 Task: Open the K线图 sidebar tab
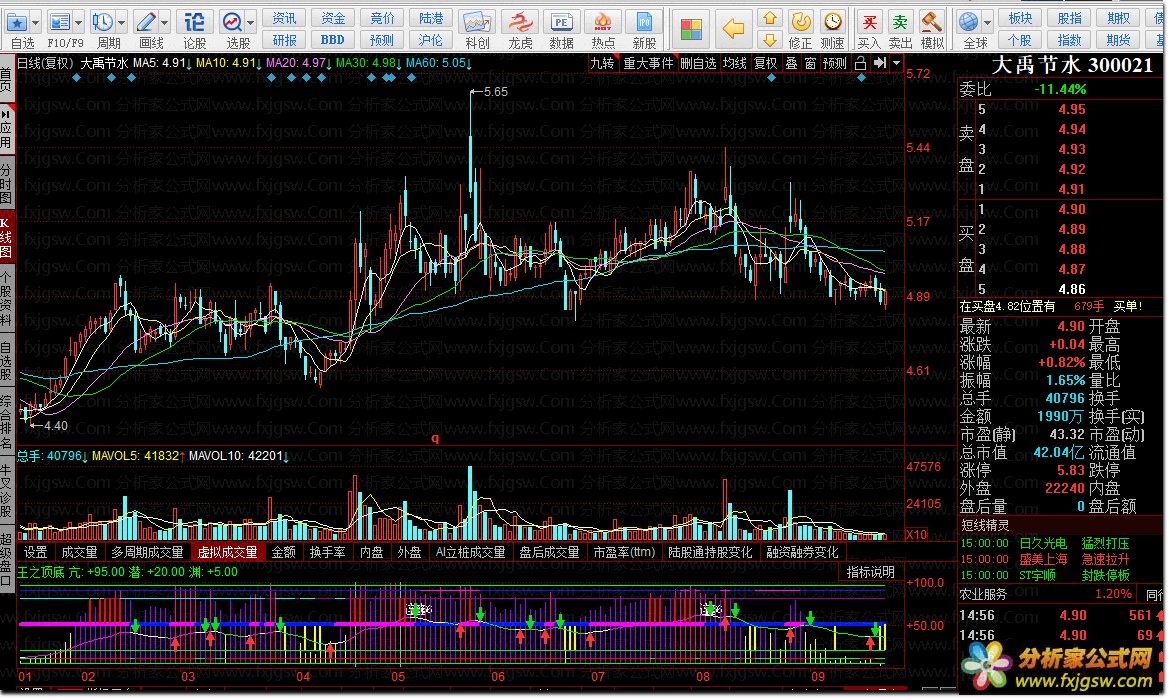click(x=6, y=238)
